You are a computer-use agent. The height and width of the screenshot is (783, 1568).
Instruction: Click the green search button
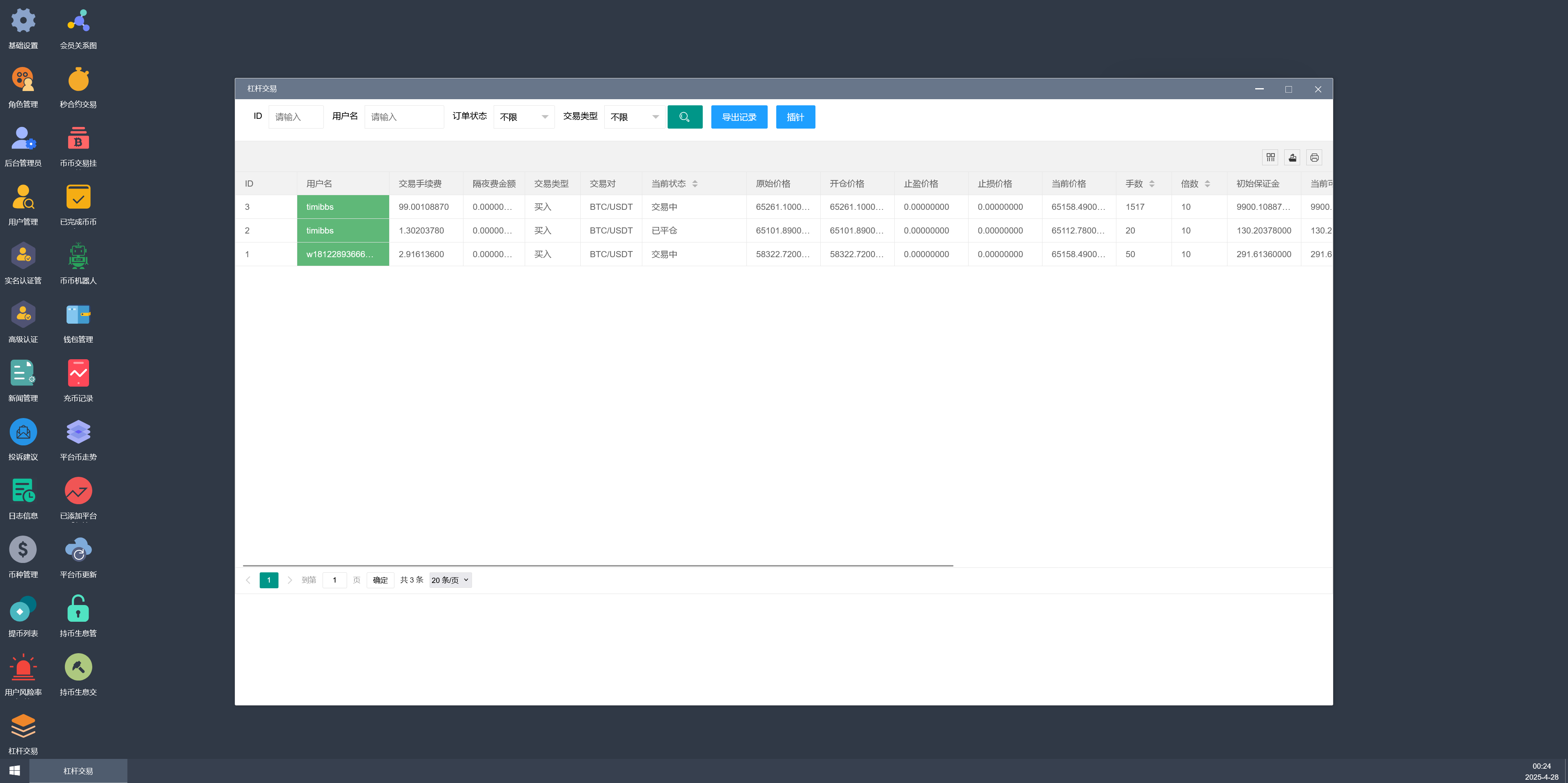coord(685,117)
